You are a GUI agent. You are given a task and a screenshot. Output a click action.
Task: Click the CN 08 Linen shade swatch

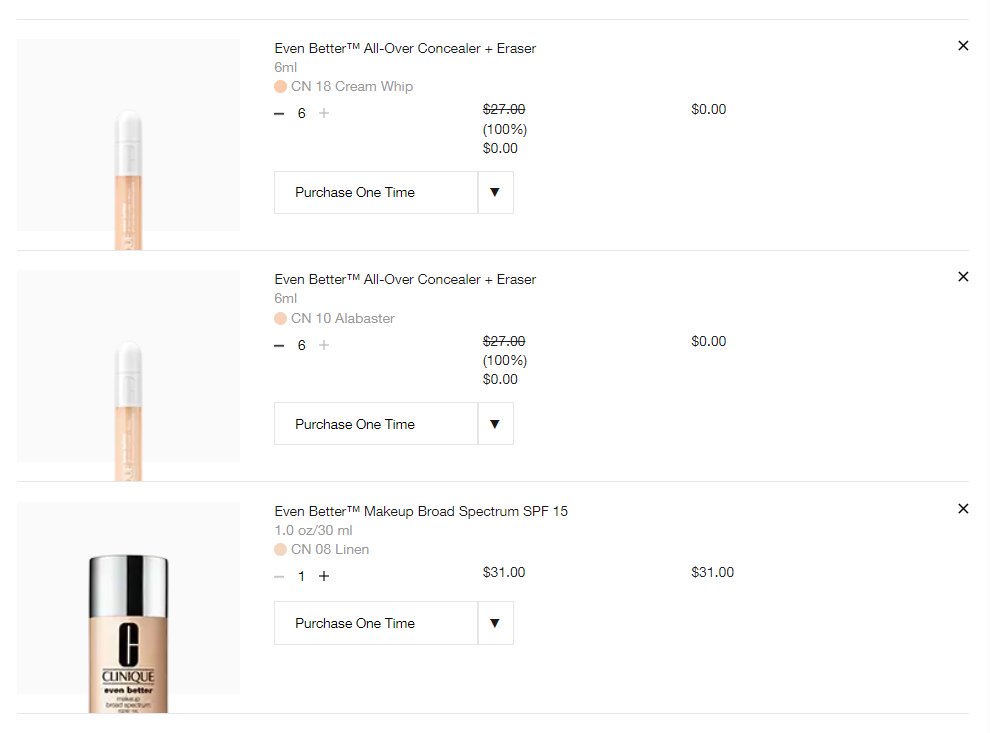280,549
